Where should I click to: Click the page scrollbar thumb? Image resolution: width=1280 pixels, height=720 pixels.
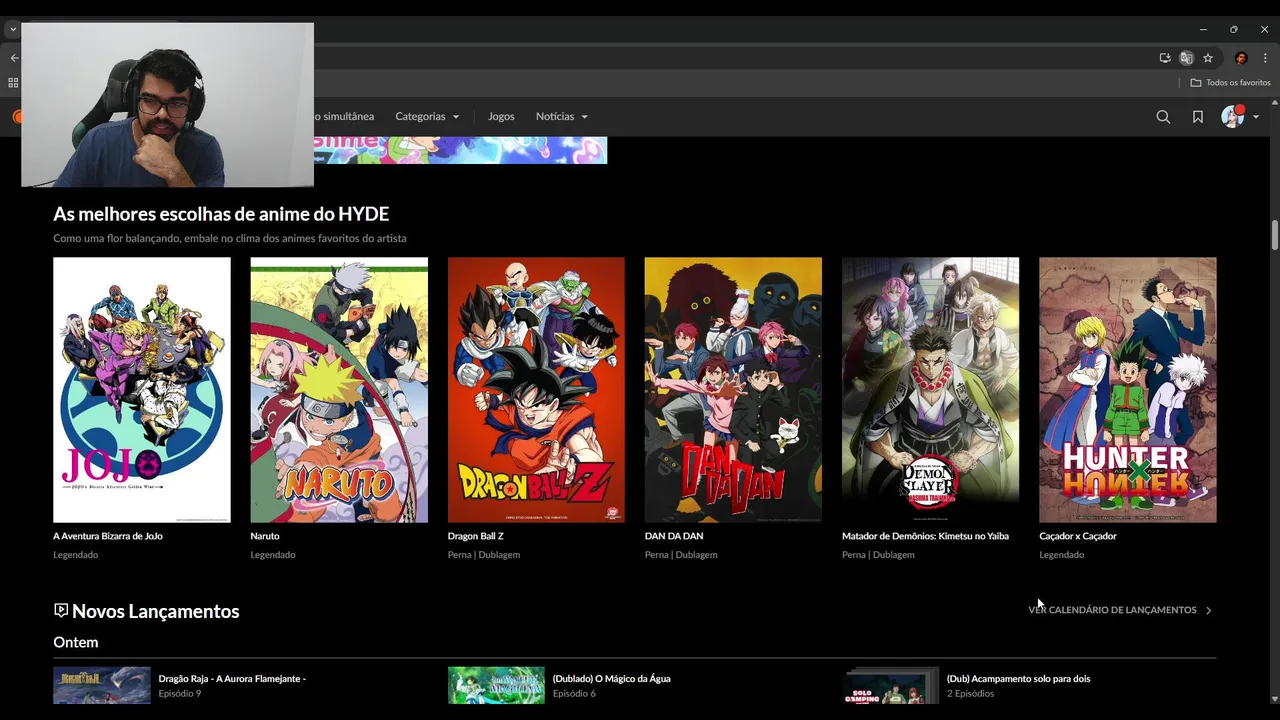(1275, 236)
